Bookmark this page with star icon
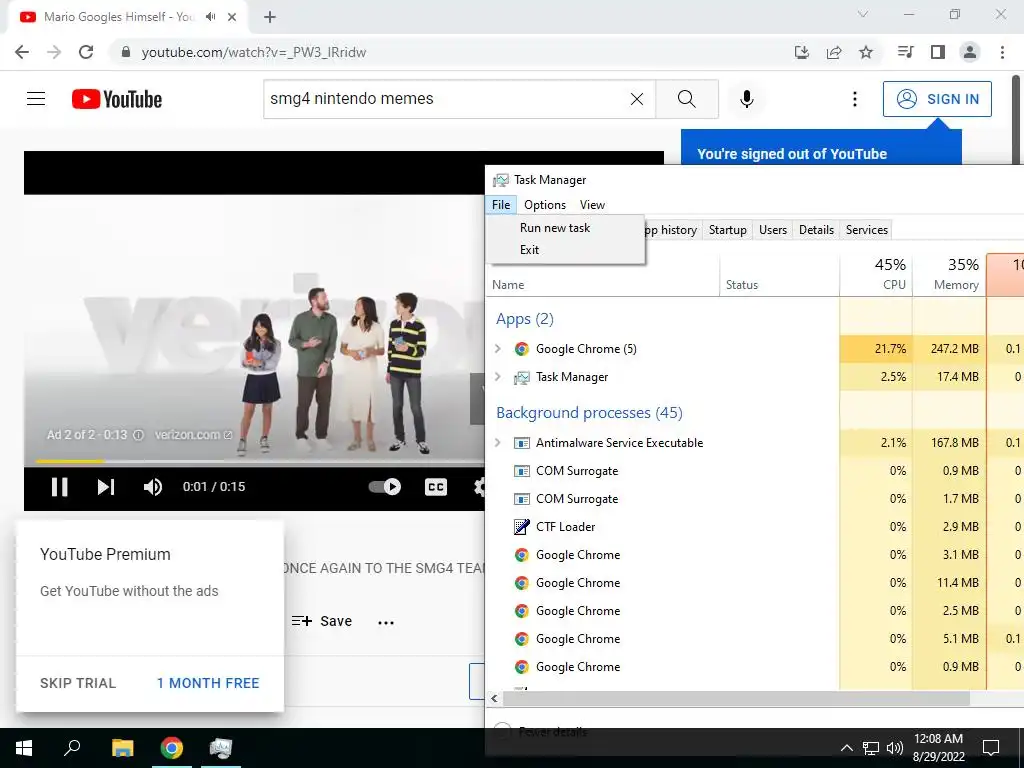This screenshot has height=768, width=1024. coord(866,52)
